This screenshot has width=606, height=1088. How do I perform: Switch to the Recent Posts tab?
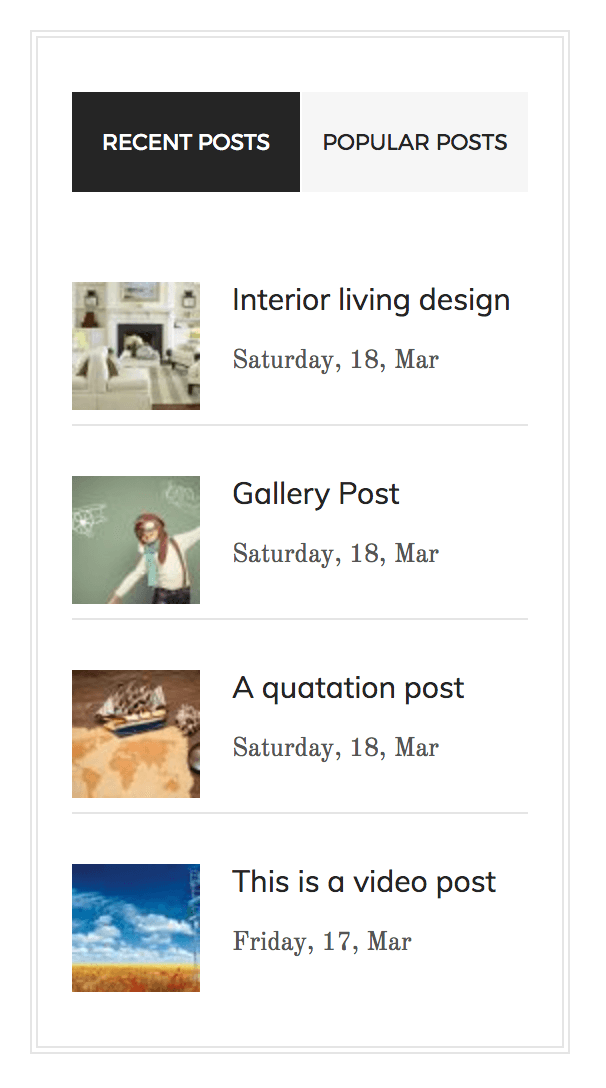pyautogui.click(x=186, y=142)
